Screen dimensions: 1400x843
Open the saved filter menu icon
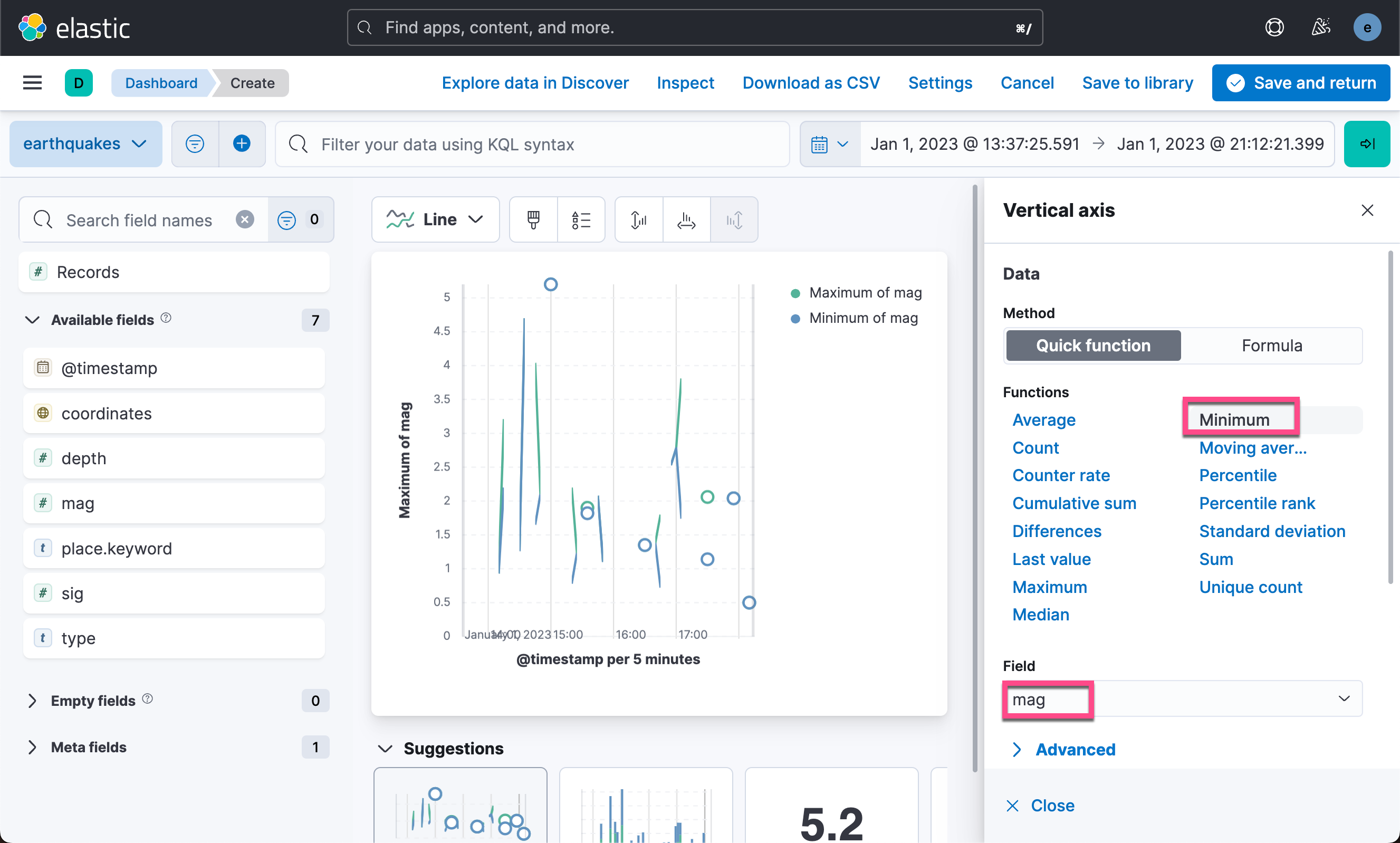coord(195,143)
